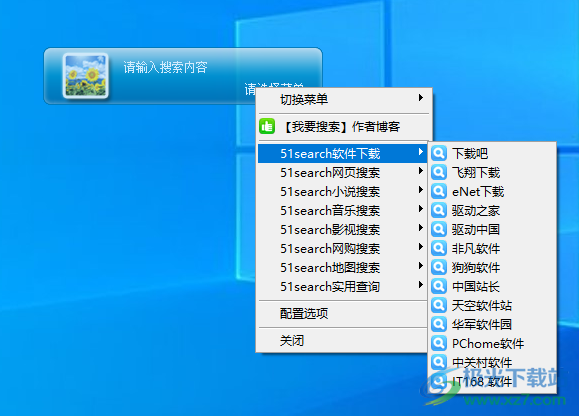
Task: Choose eNet下载 from the submenu
Action: (492, 191)
